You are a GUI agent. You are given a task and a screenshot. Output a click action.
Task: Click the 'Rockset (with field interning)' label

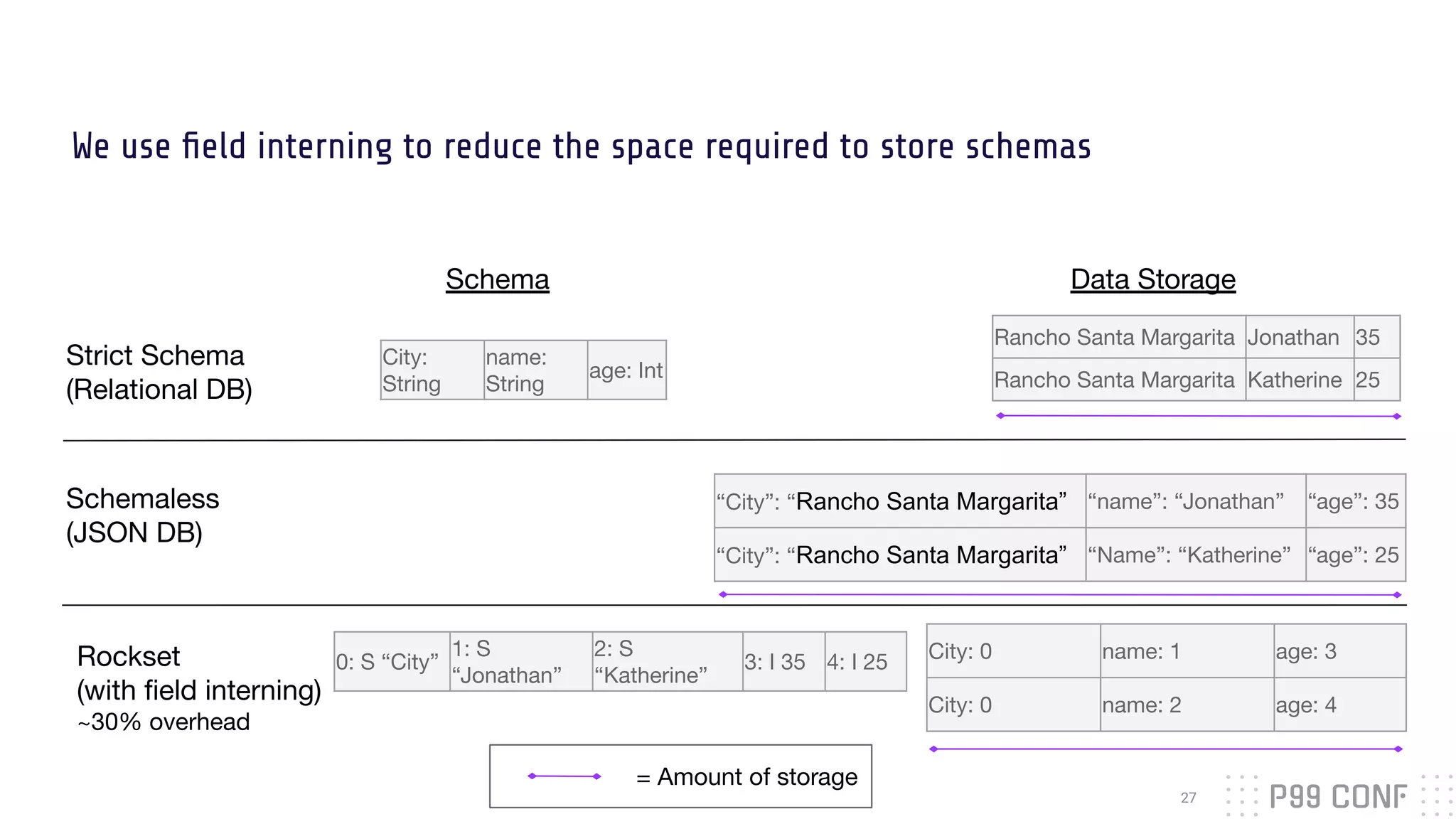[199, 673]
